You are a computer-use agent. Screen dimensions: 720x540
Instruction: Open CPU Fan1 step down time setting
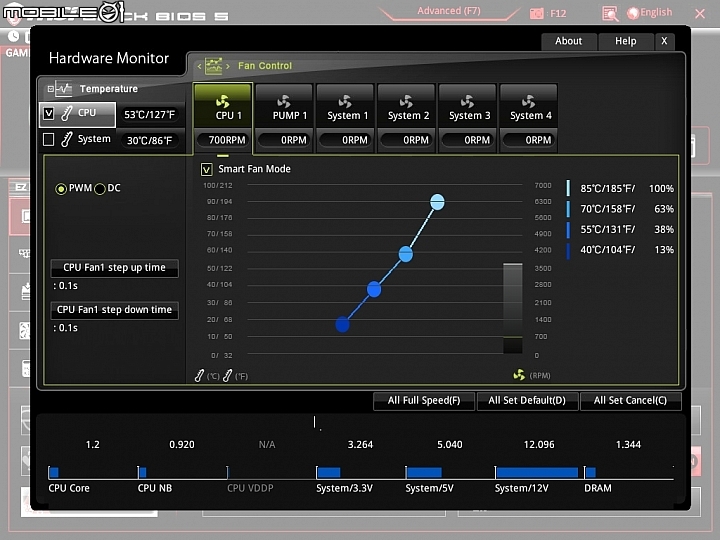[114, 310]
